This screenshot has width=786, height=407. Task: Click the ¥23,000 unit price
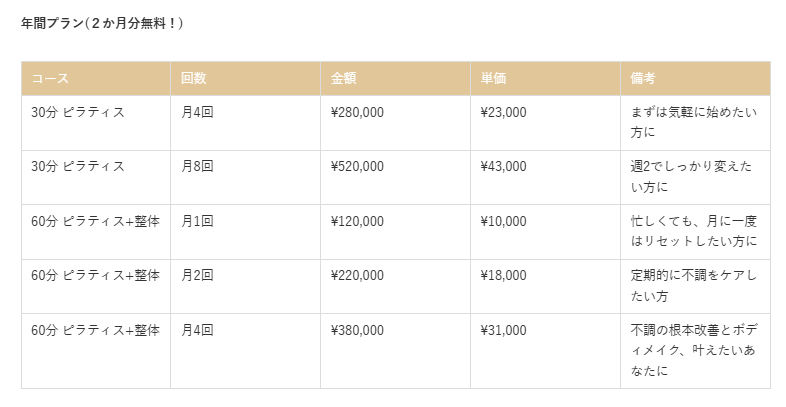tap(503, 112)
